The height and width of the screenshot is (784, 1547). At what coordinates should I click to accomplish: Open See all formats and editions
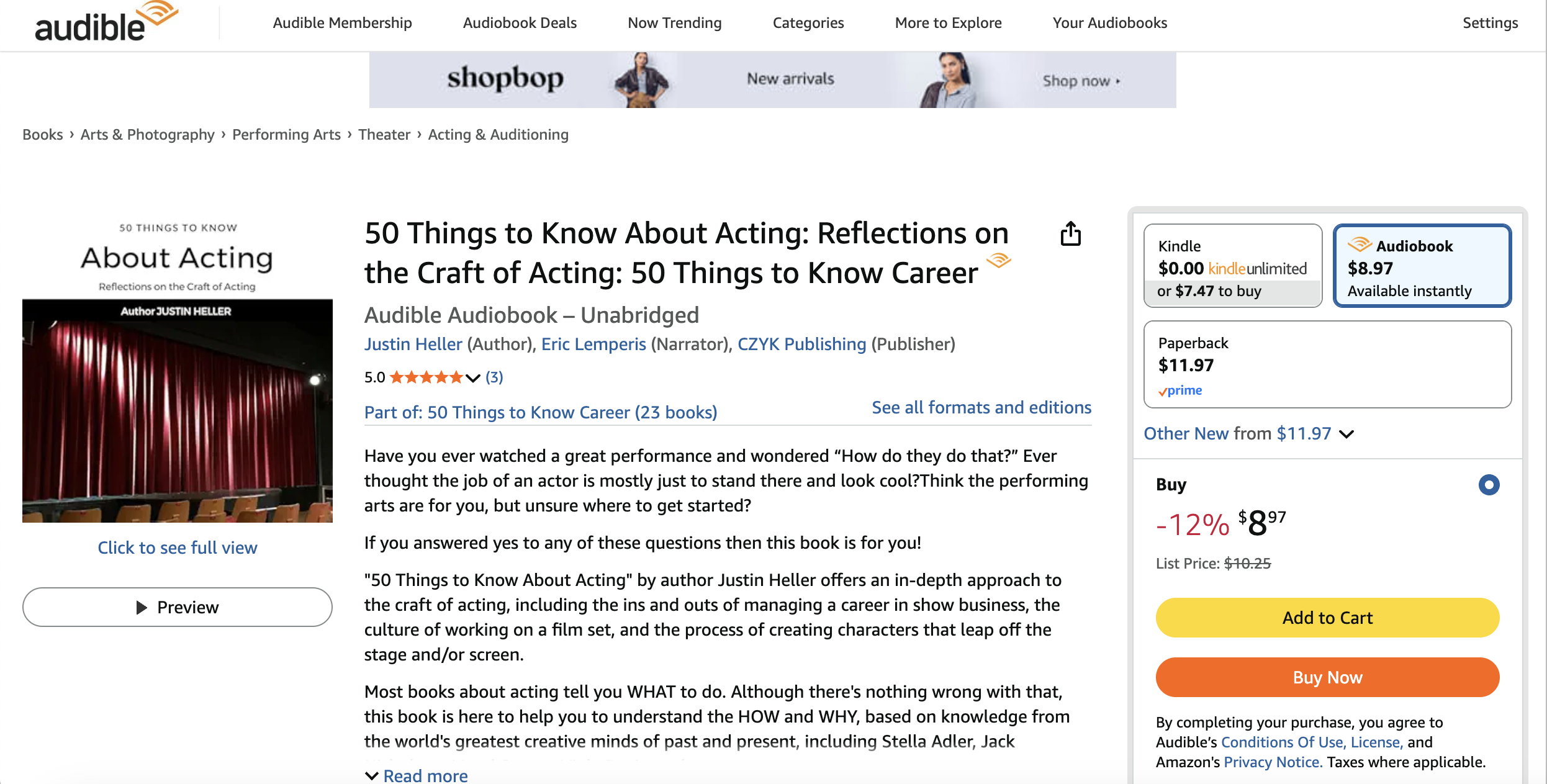(x=981, y=407)
